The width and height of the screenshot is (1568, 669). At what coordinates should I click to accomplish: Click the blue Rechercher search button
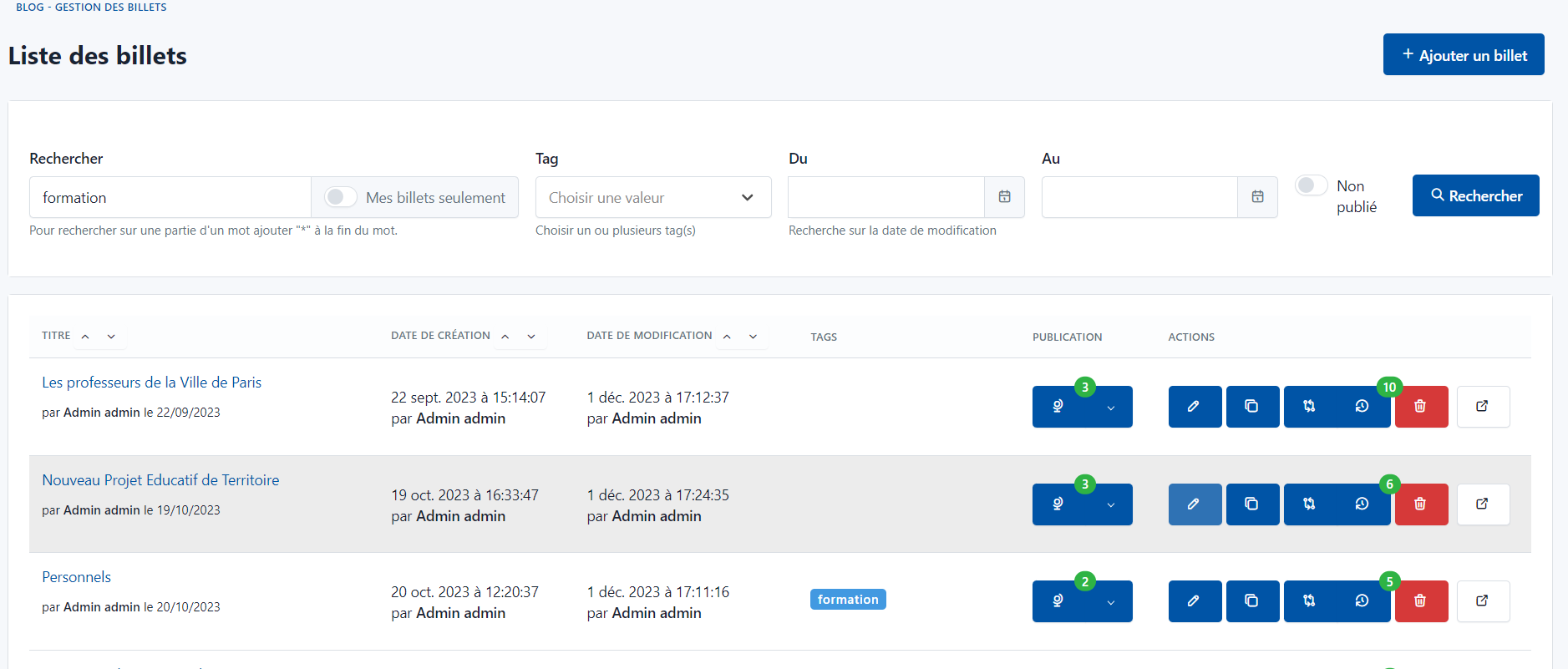pyautogui.click(x=1475, y=196)
